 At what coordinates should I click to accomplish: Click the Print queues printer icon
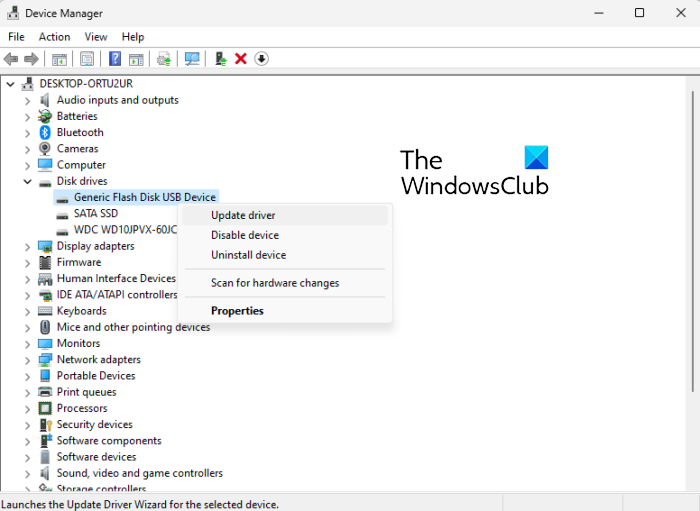coord(45,392)
